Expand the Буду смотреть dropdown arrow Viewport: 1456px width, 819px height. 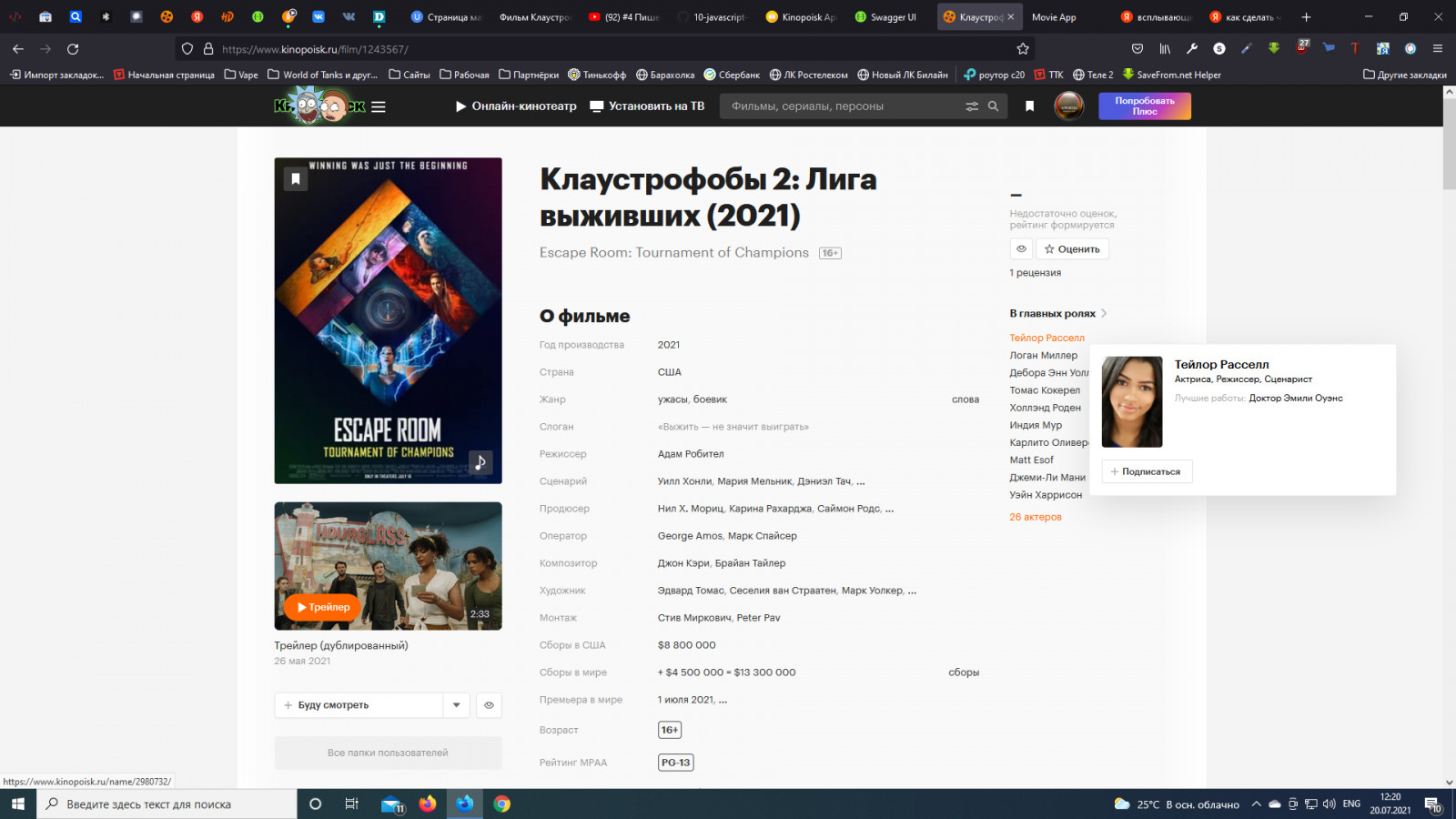(456, 705)
